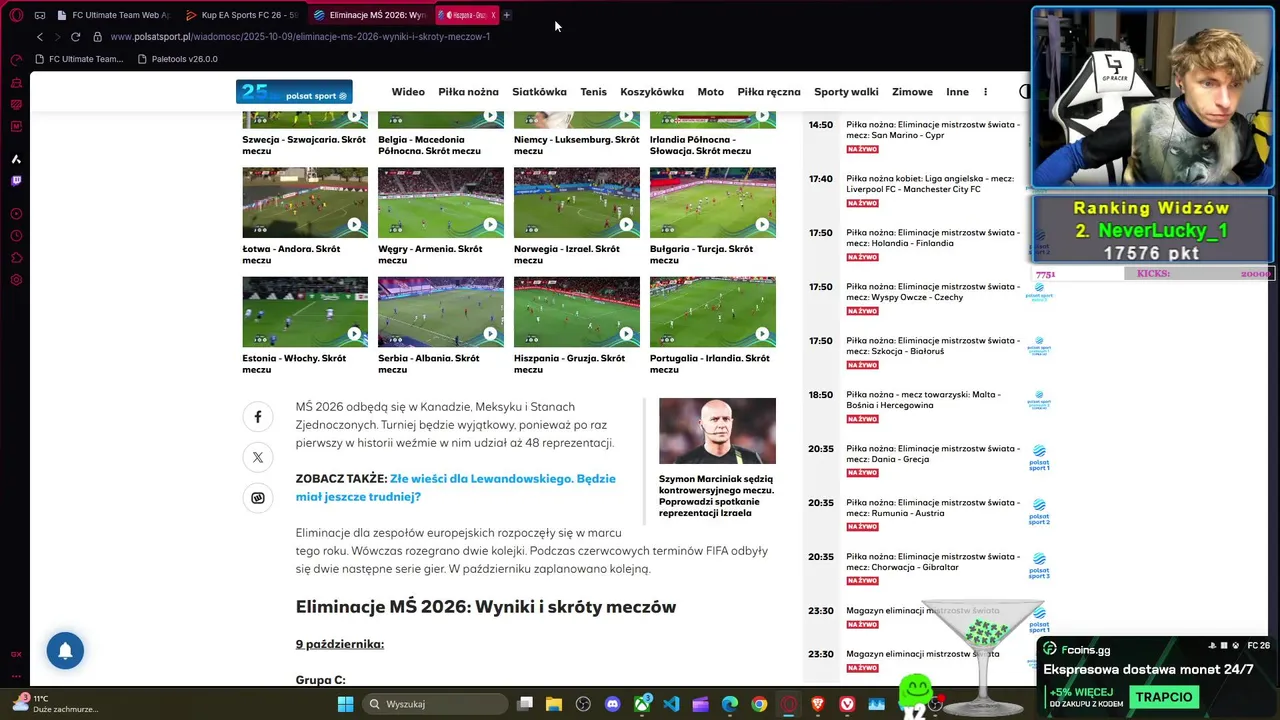Open the Twitch sidebar icon

16,181
